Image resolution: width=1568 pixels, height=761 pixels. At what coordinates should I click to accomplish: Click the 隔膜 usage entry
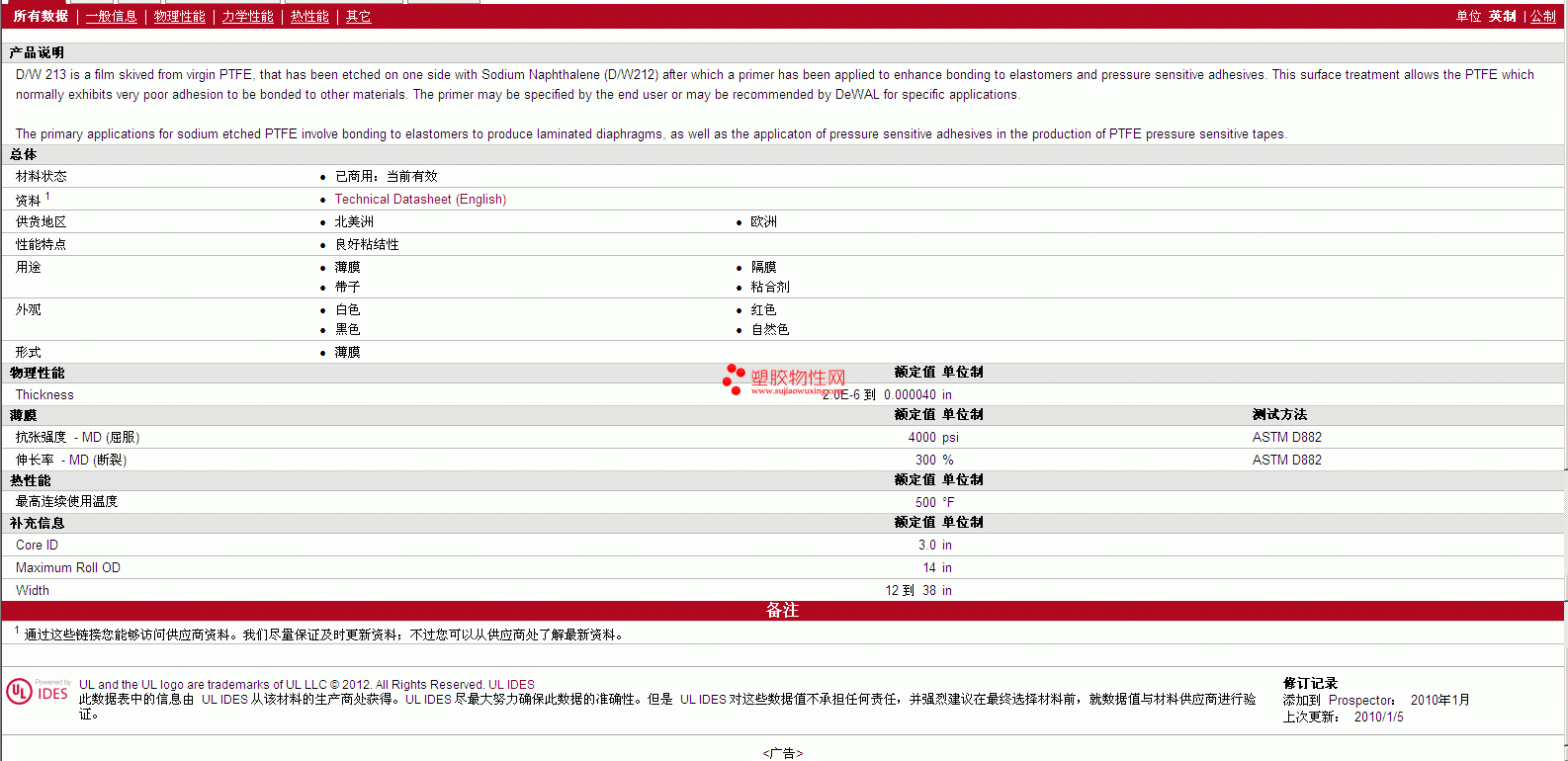pyautogui.click(x=763, y=267)
